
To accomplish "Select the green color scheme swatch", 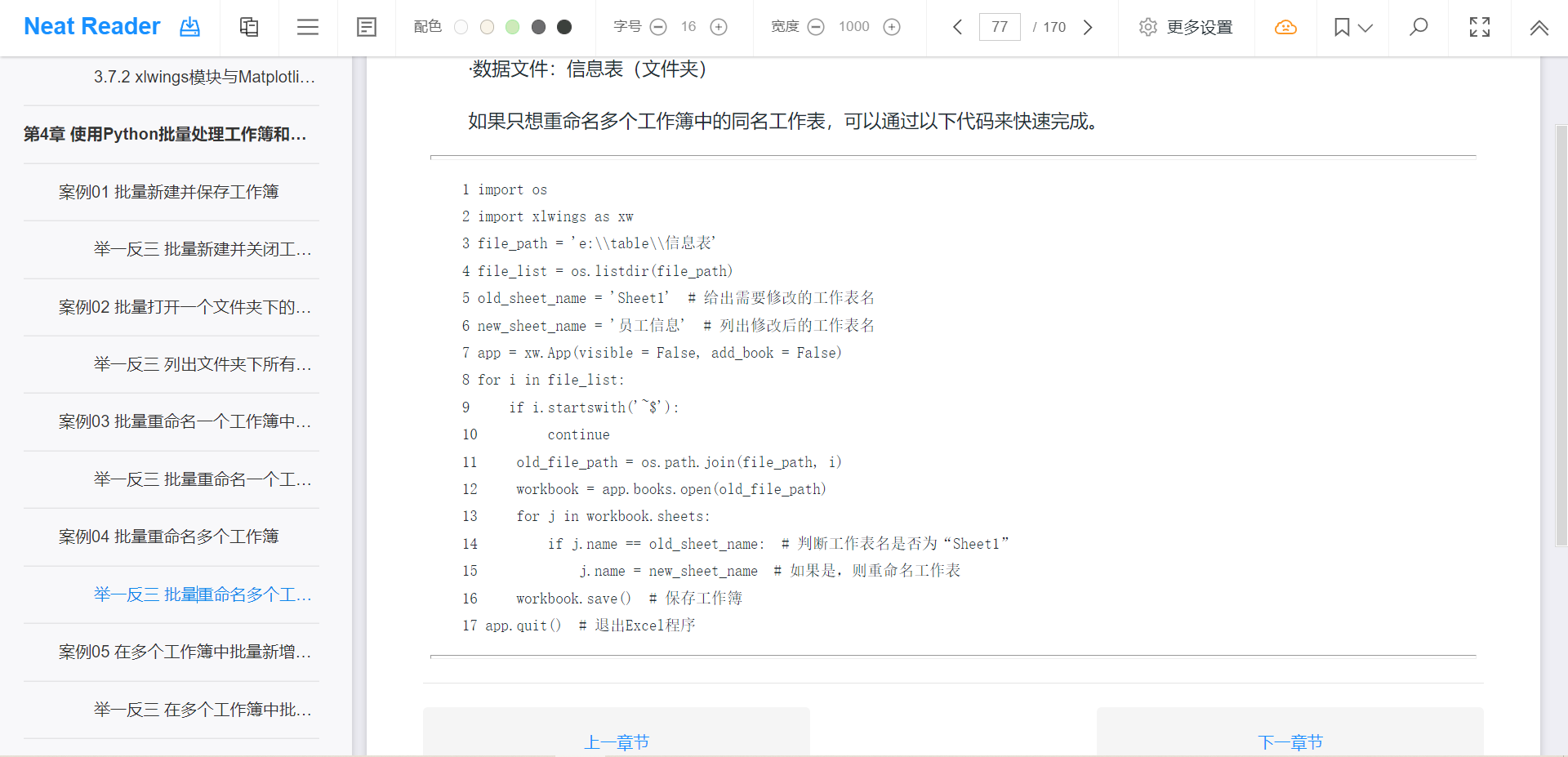I will [x=512, y=27].
